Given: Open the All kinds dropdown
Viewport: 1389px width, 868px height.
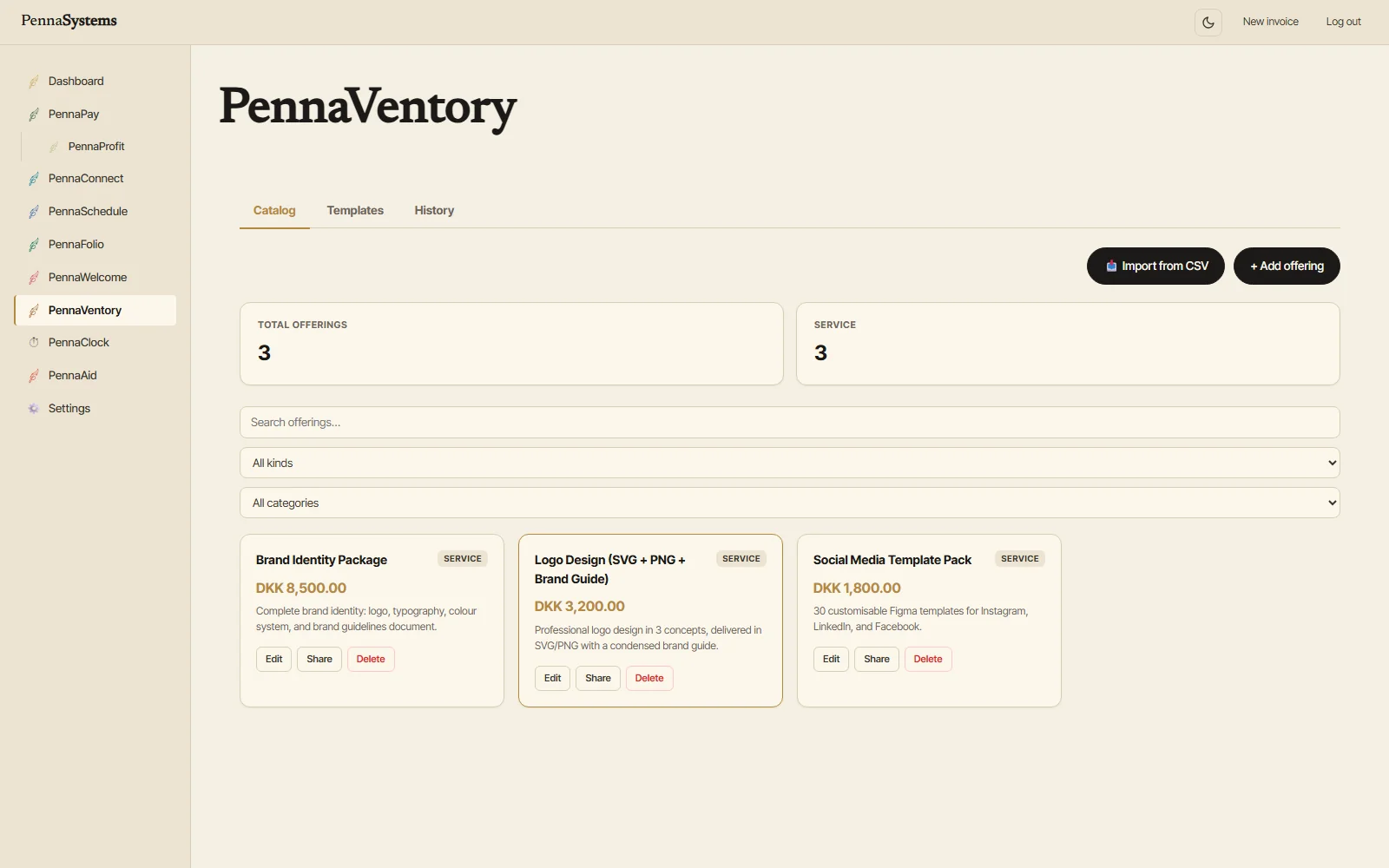Looking at the screenshot, I should (790, 464).
